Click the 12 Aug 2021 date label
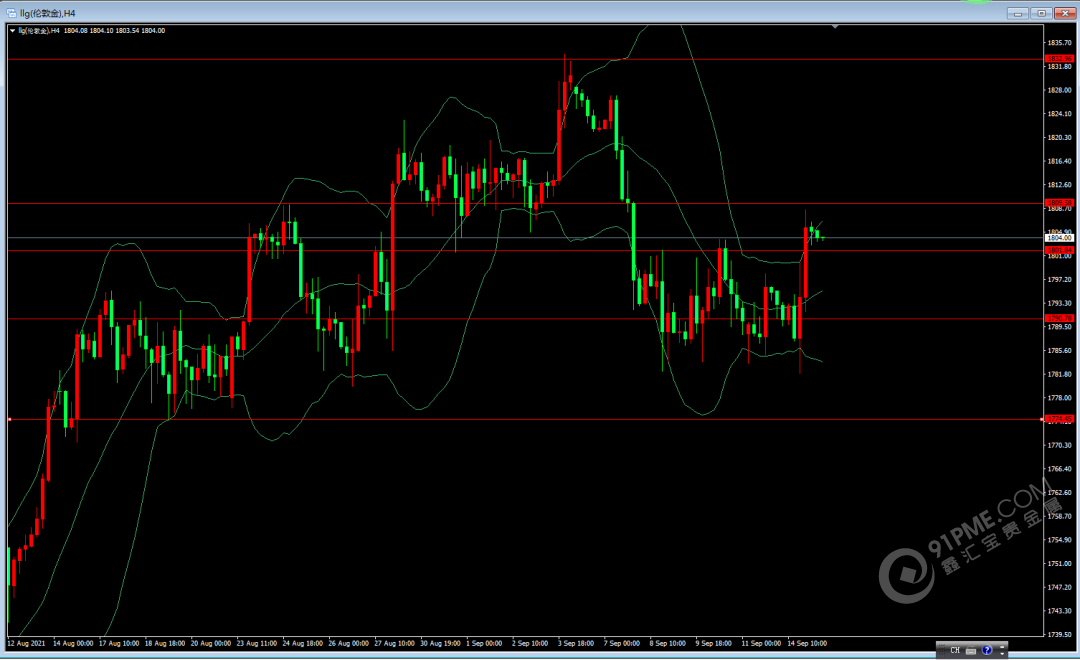 point(26,643)
